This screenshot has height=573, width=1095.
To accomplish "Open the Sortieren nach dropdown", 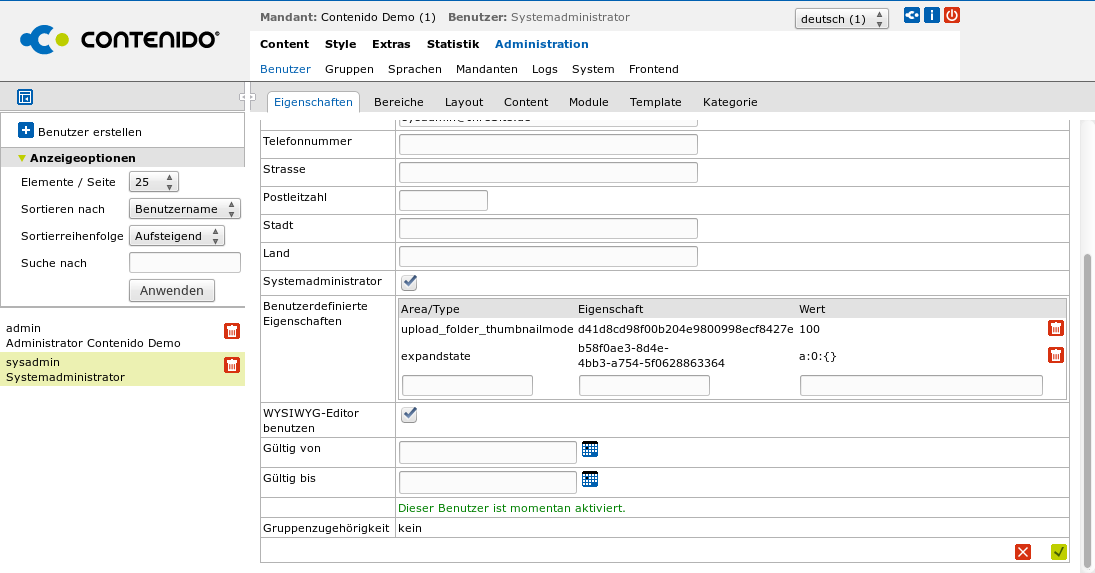I will click(185, 209).
